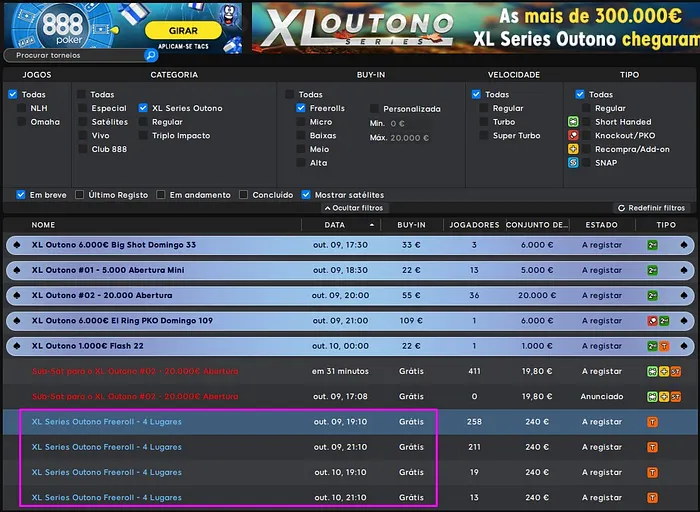
Task: Click orange turbo icon on 19:10 out. 09 freeroll
Action: click(652, 422)
